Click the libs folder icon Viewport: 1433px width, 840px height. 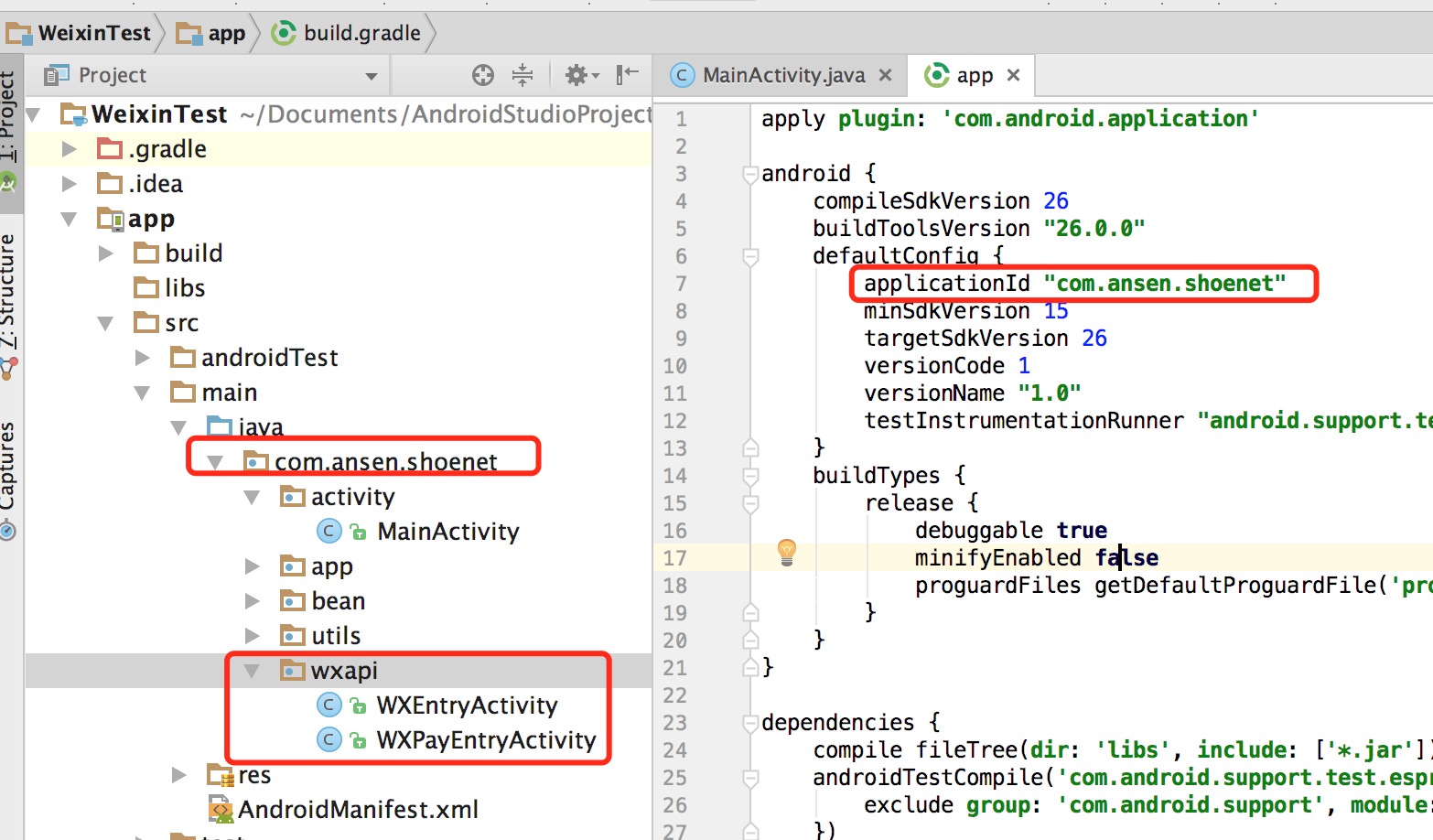[x=146, y=287]
